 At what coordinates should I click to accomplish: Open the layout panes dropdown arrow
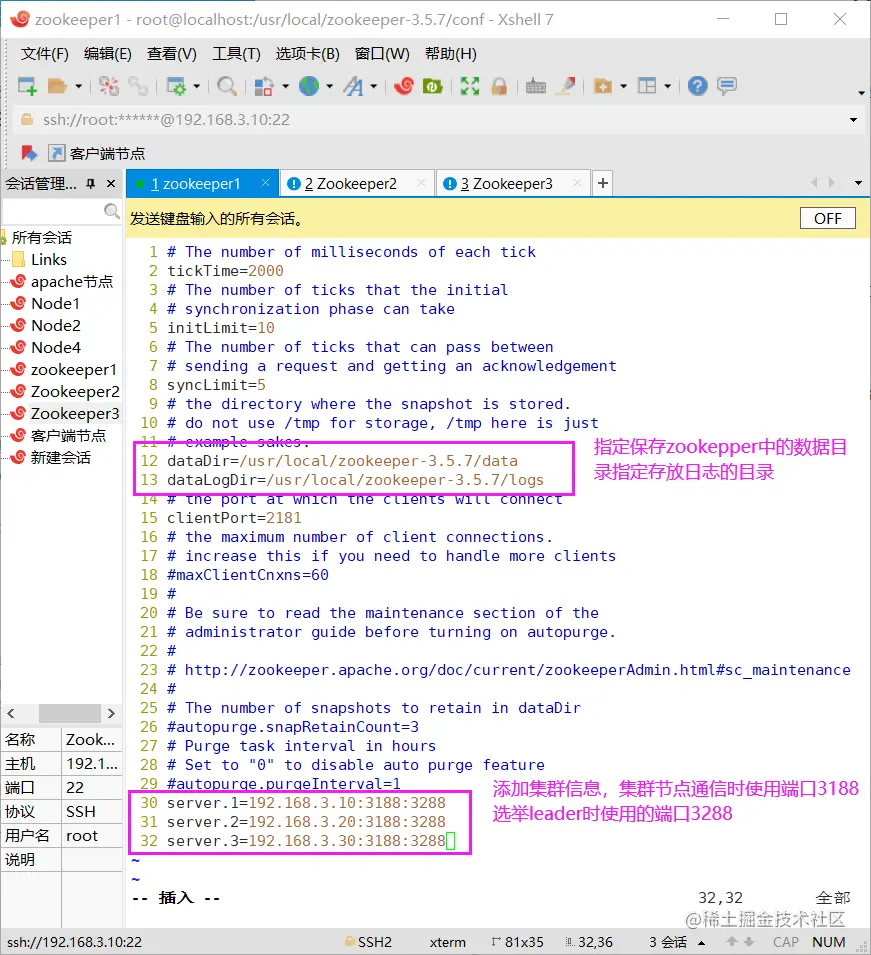pos(668,86)
